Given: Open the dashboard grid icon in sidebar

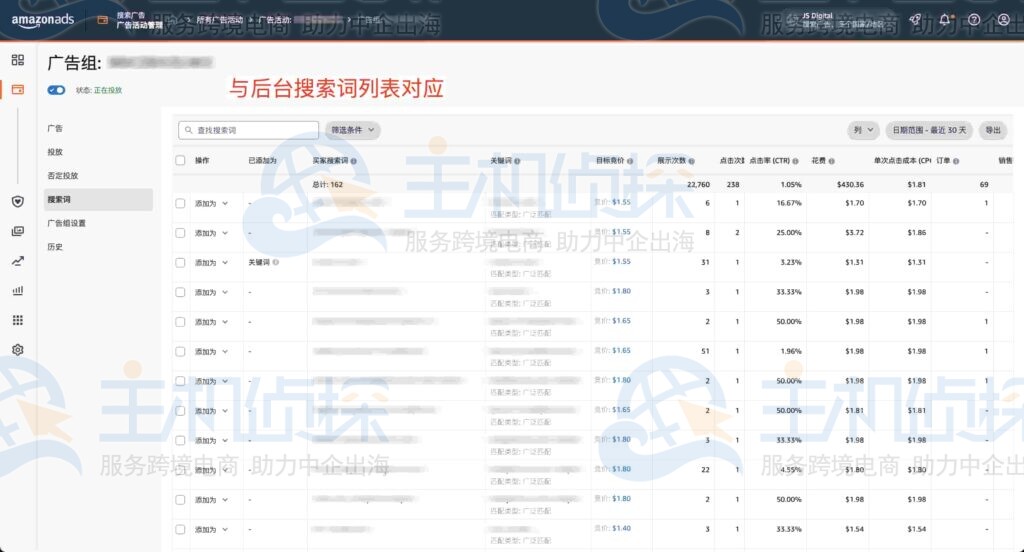Looking at the screenshot, I should 18,60.
